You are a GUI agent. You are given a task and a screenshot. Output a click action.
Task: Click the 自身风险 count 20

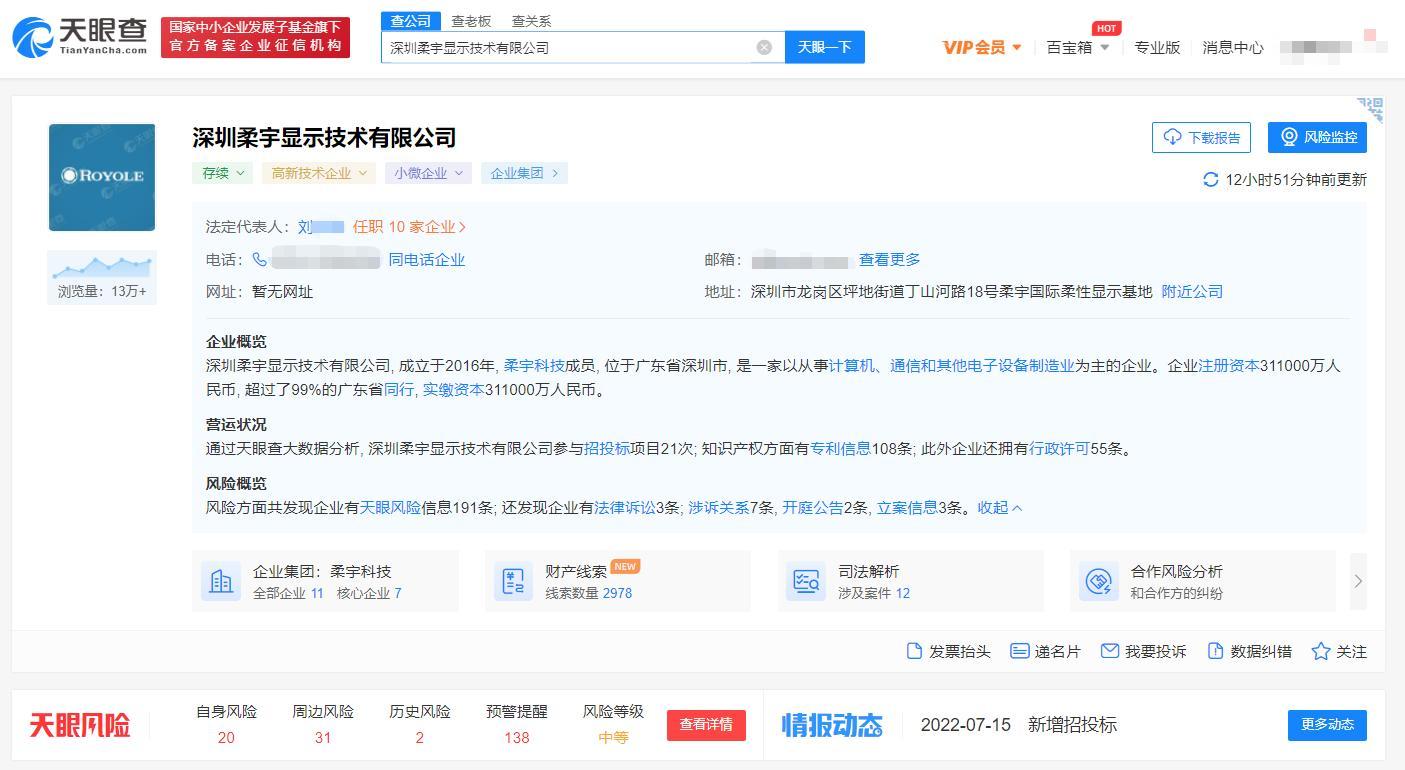coord(226,738)
